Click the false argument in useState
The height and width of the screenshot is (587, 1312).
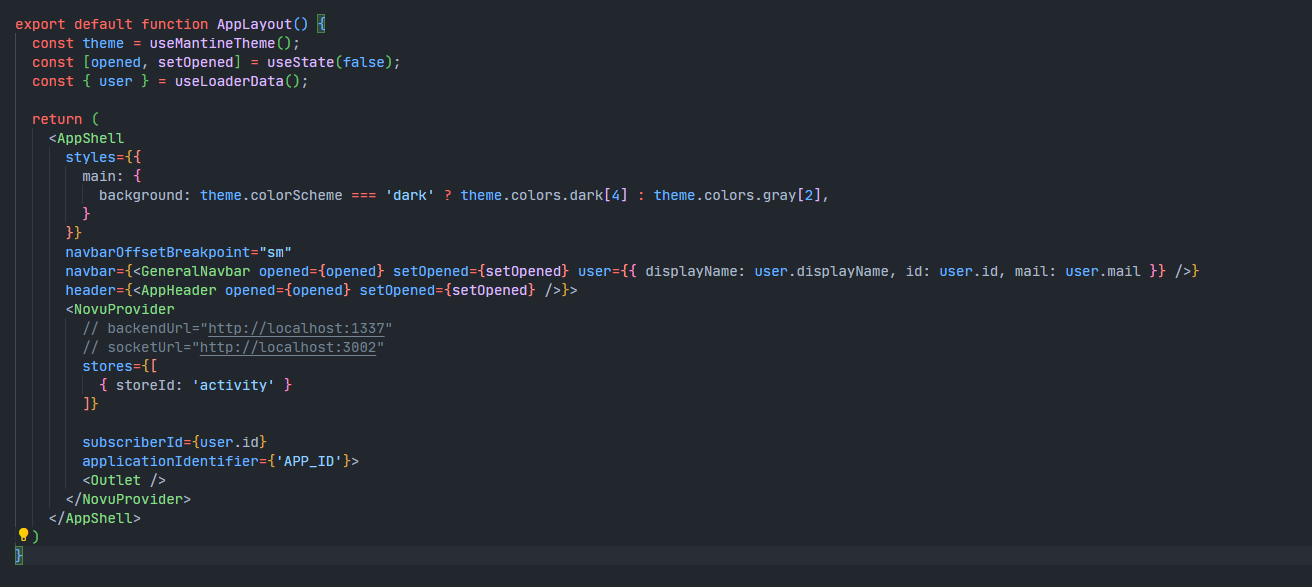[x=364, y=62]
